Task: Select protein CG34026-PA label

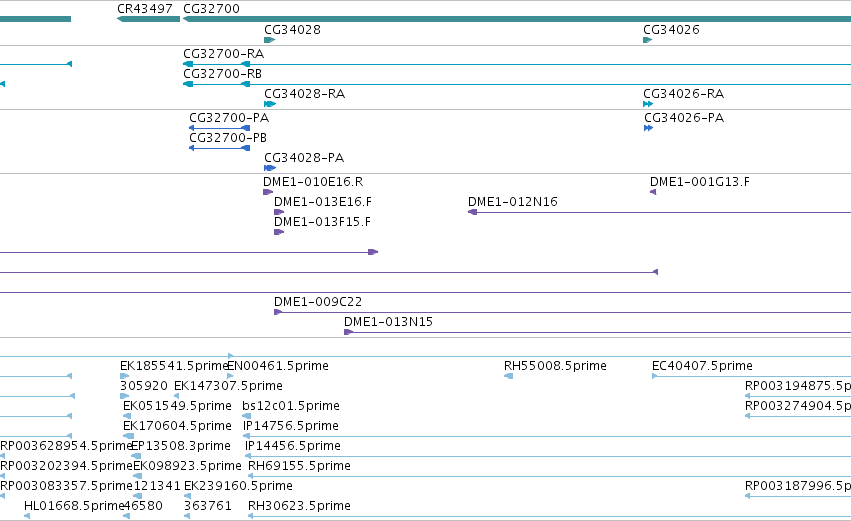Action: (684, 118)
